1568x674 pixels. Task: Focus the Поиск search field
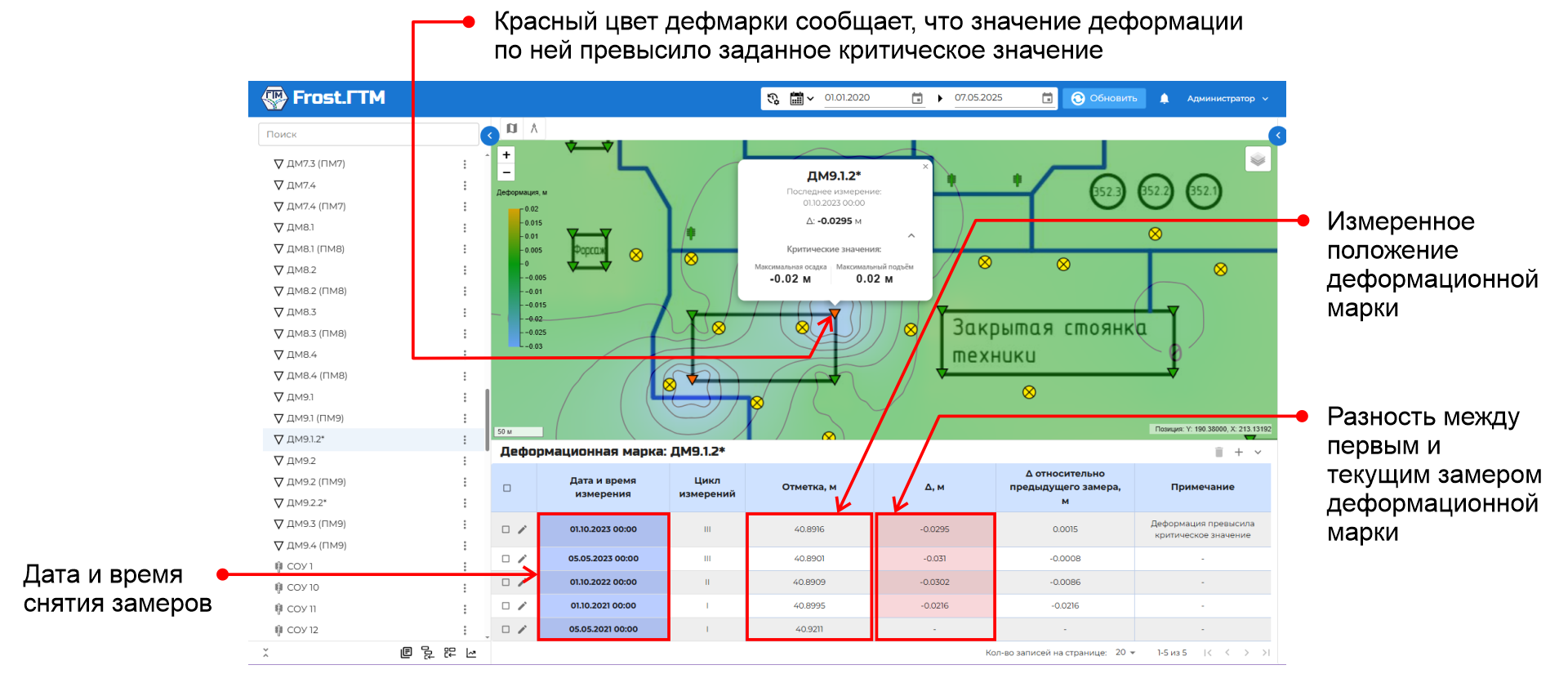368,134
